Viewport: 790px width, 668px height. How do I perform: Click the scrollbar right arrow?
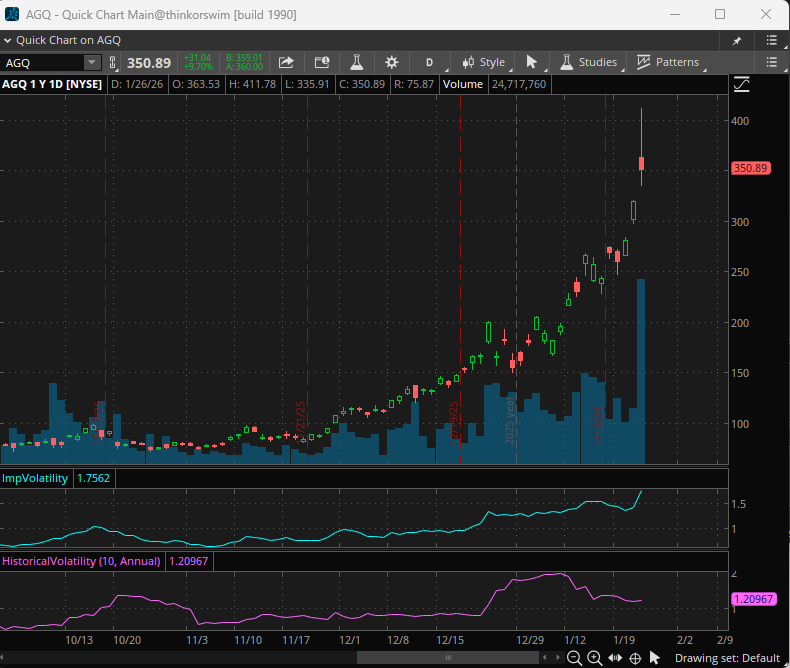(x=557, y=657)
